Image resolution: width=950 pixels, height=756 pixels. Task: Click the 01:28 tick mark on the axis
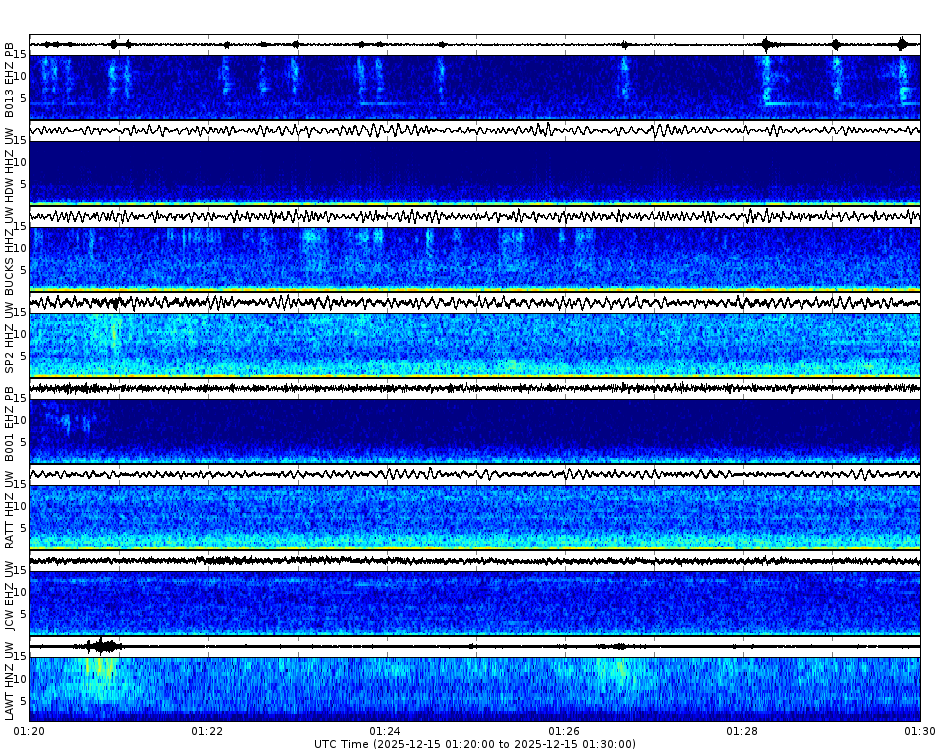tap(742, 723)
